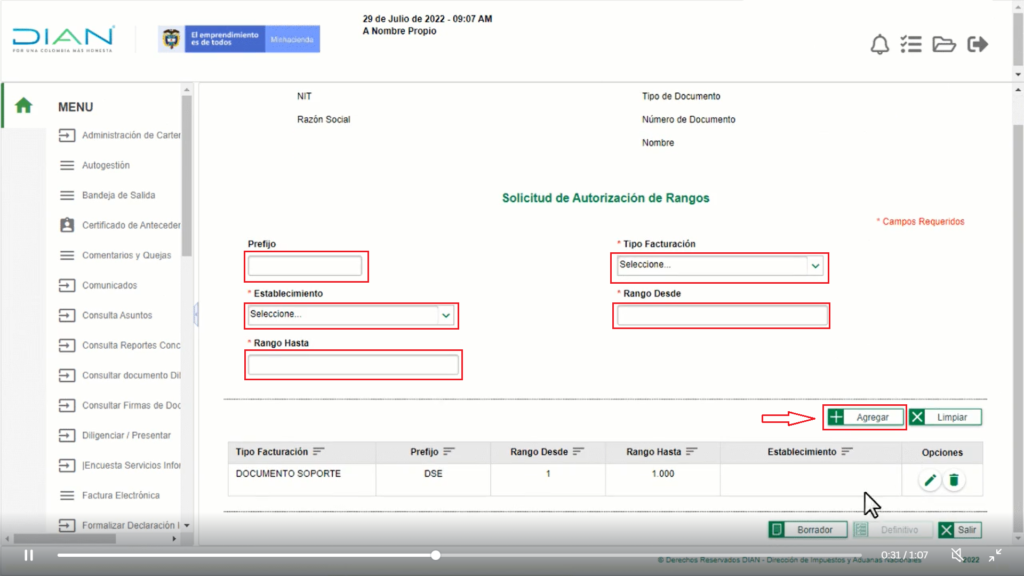Pause the video playback
The height and width of the screenshot is (576, 1024).
click(x=29, y=555)
